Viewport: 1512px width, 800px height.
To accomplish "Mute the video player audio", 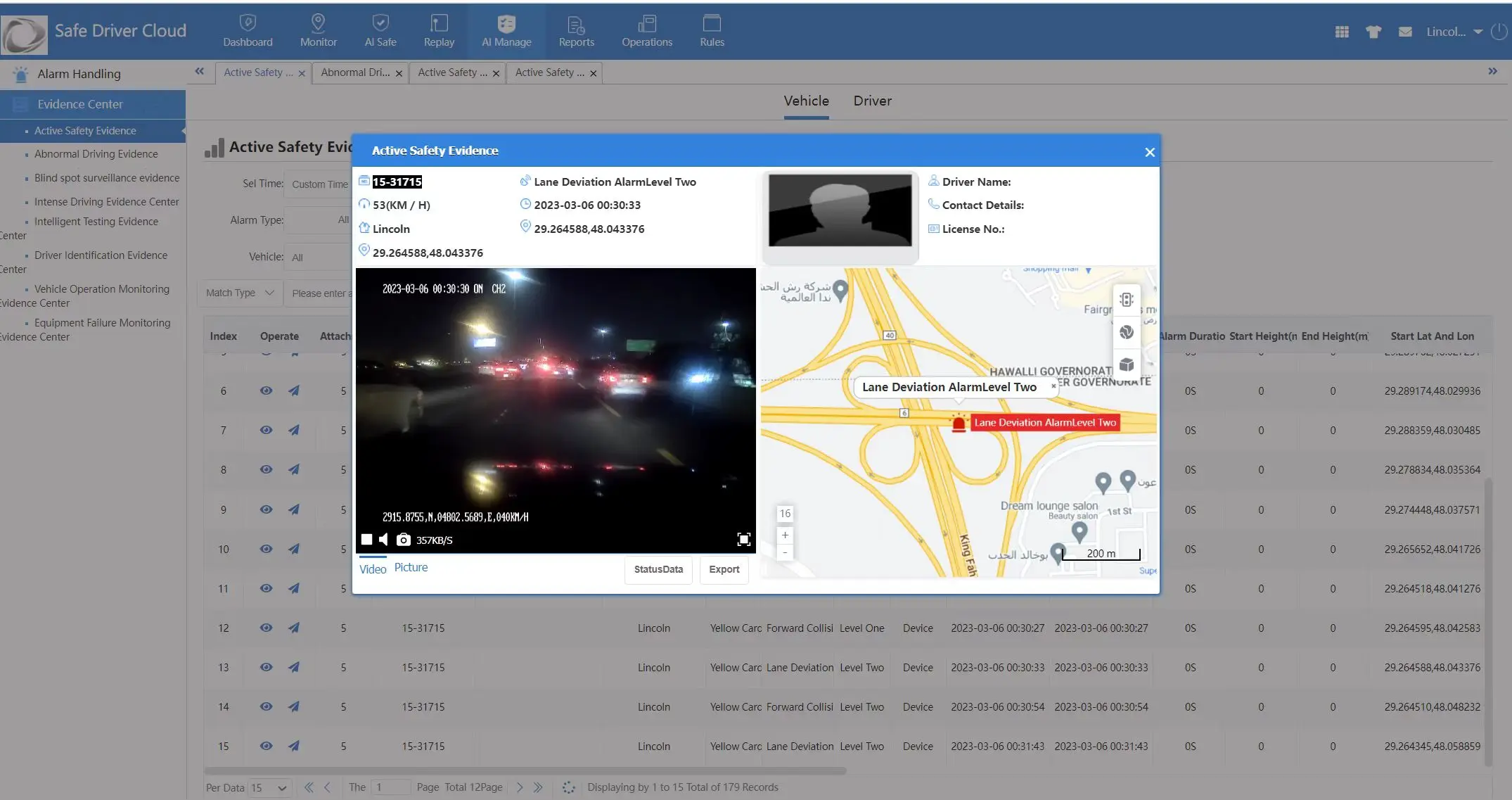I will coord(383,539).
